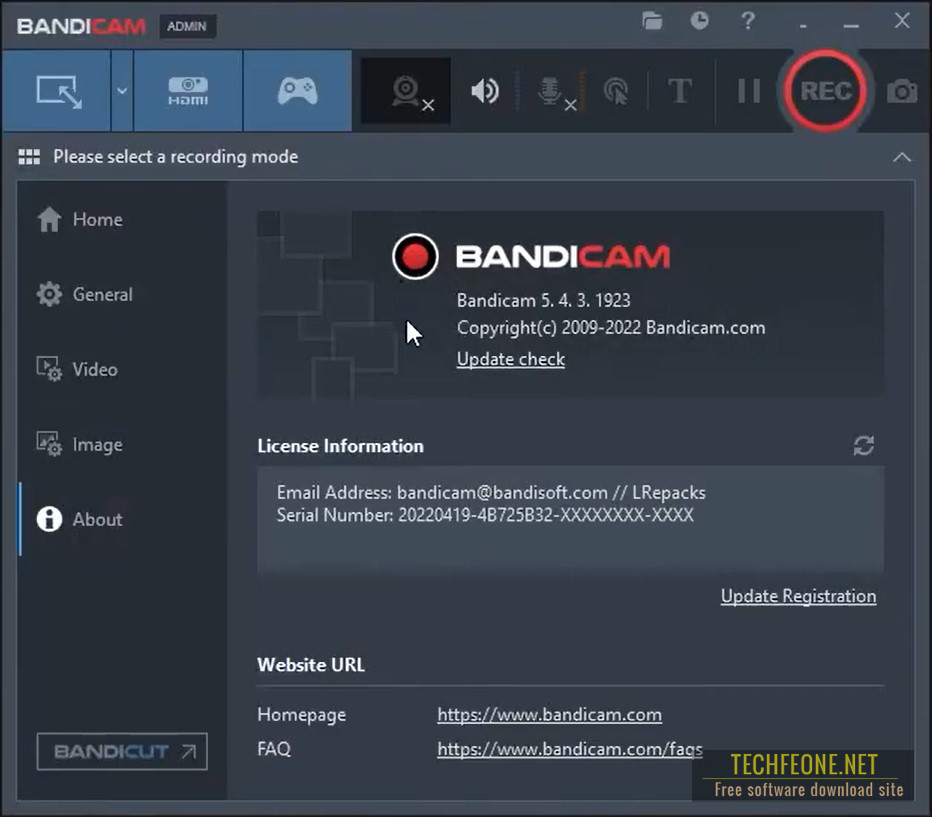Click the Update check link
This screenshot has width=932, height=817.
click(x=511, y=359)
